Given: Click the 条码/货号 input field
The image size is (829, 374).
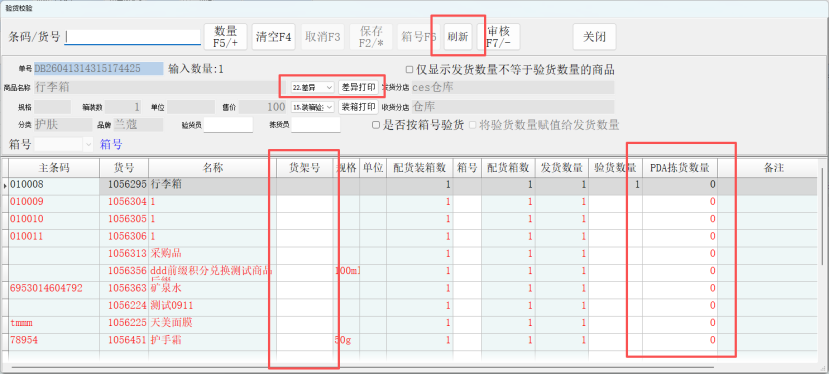Looking at the screenshot, I should coord(133,37).
